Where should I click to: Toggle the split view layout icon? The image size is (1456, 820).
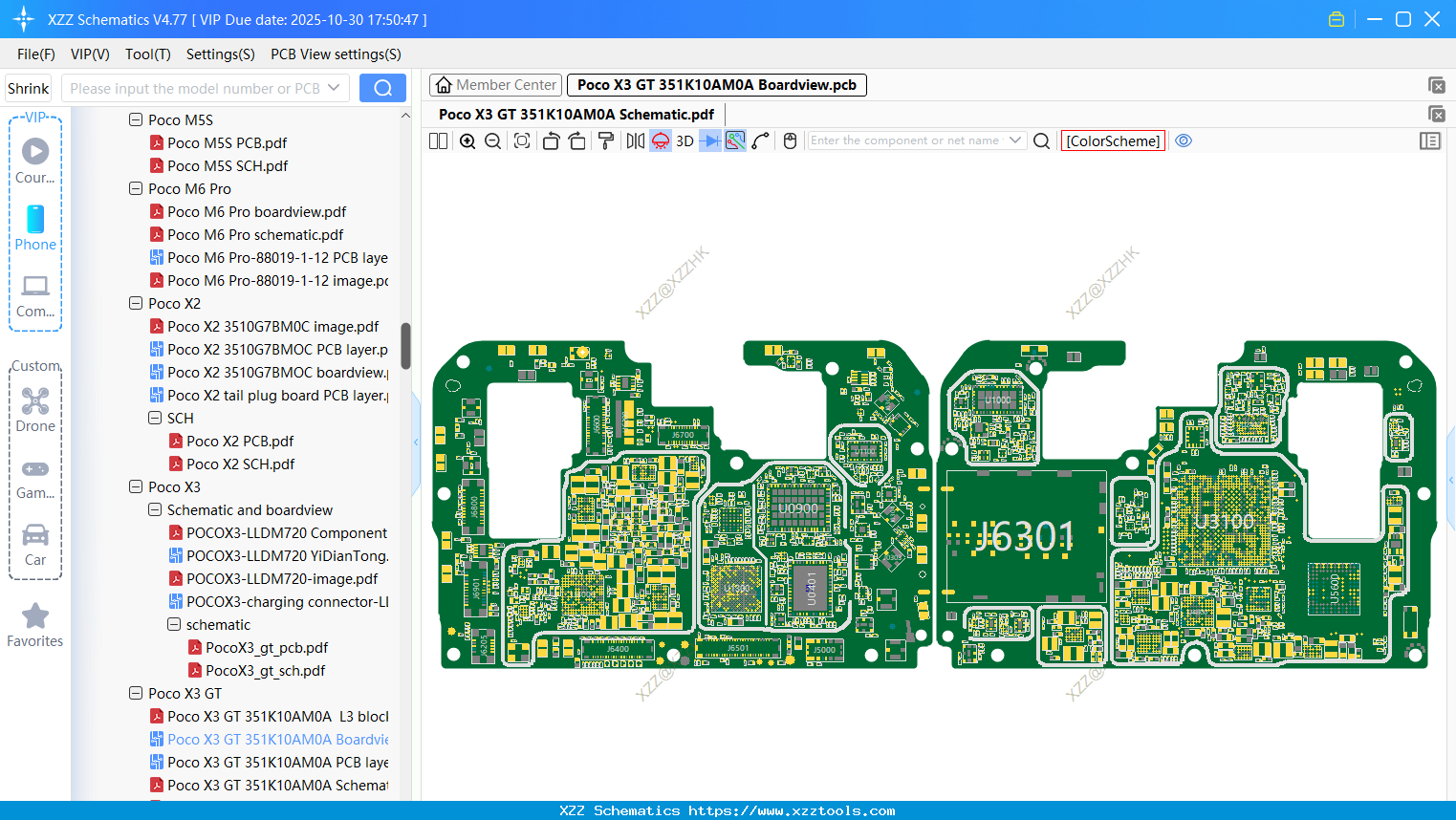pyautogui.click(x=438, y=140)
